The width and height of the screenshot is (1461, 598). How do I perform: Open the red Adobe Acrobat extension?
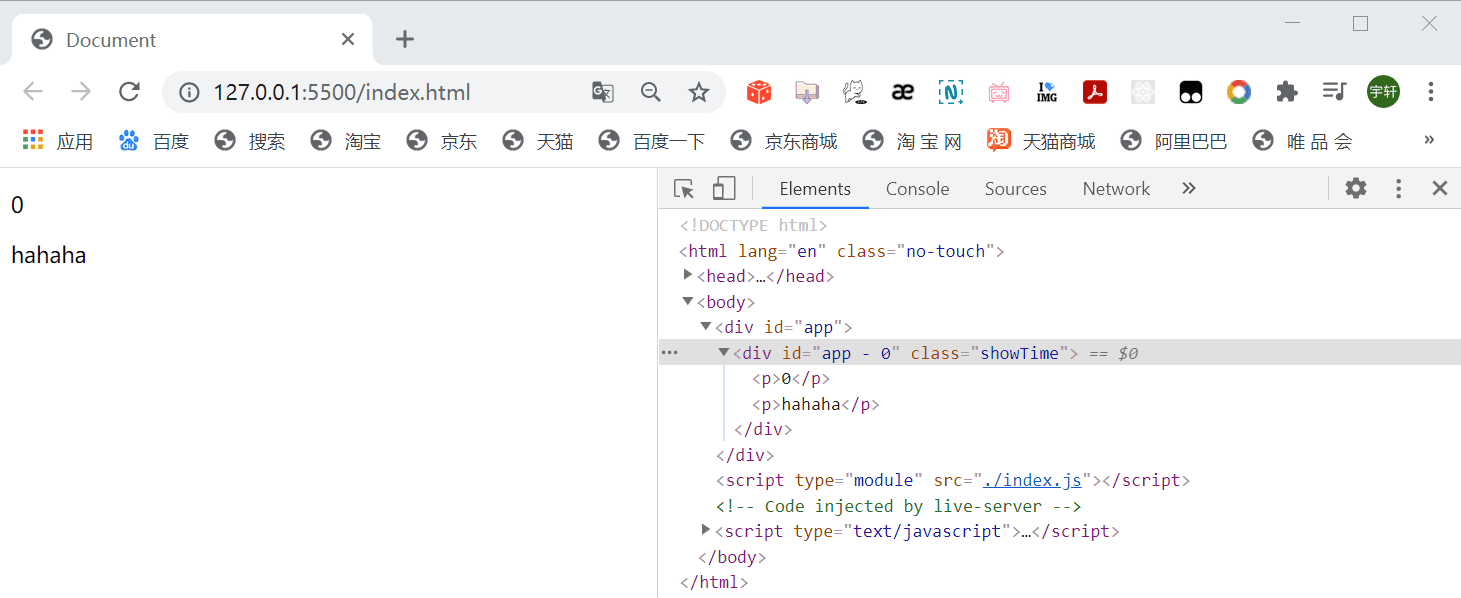pyautogui.click(x=1095, y=92)
